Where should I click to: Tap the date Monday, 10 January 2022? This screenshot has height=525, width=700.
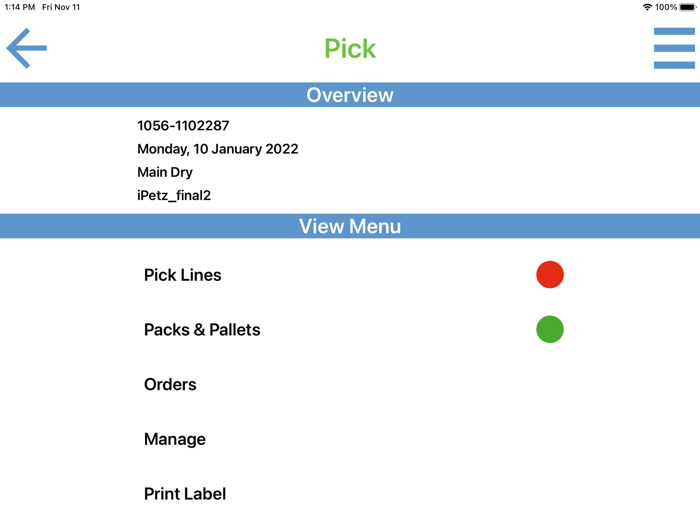[218, 149]
